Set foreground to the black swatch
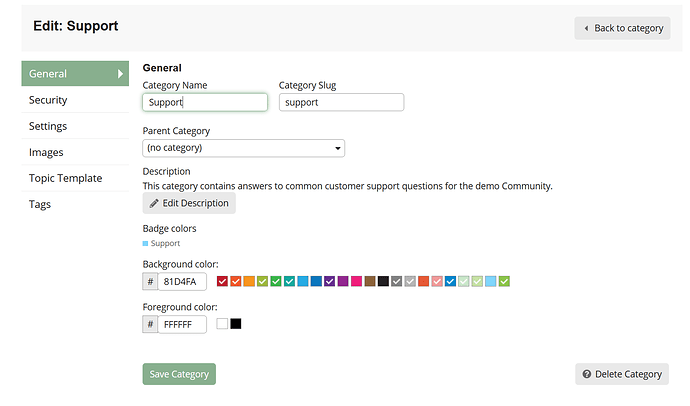 coord(236,324)
